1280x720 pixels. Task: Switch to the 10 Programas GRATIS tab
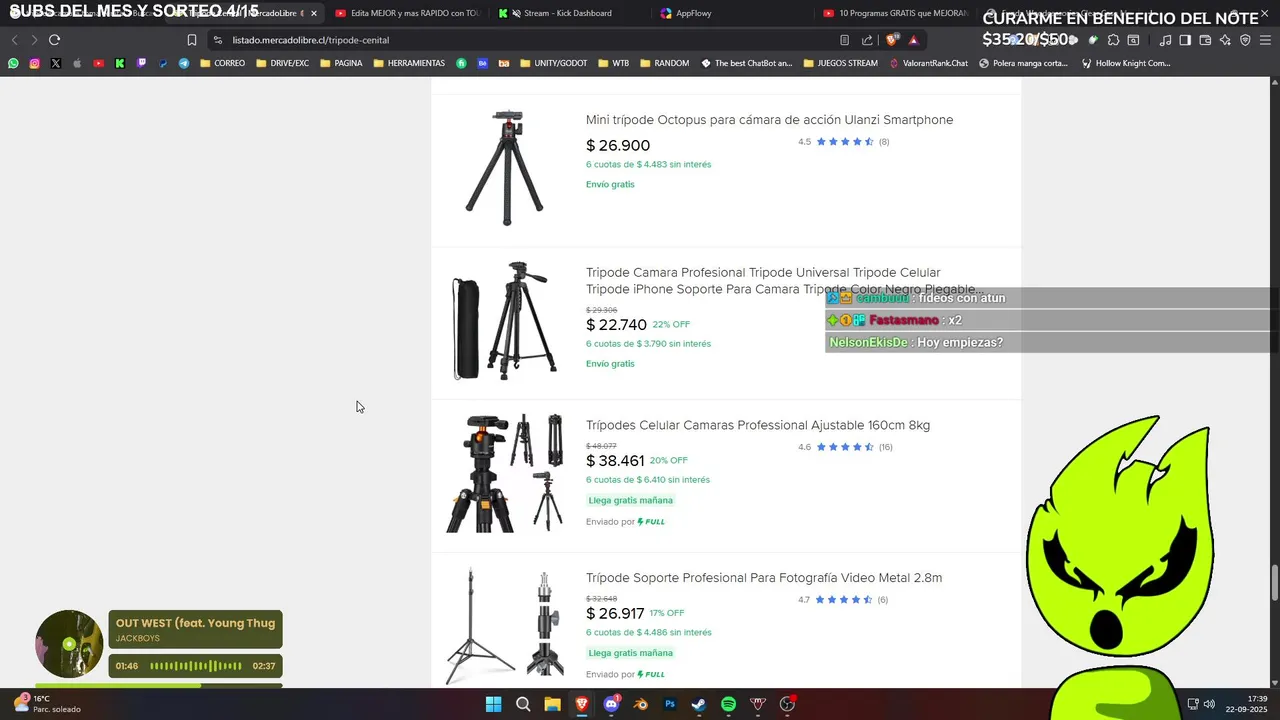coord(895,13)
